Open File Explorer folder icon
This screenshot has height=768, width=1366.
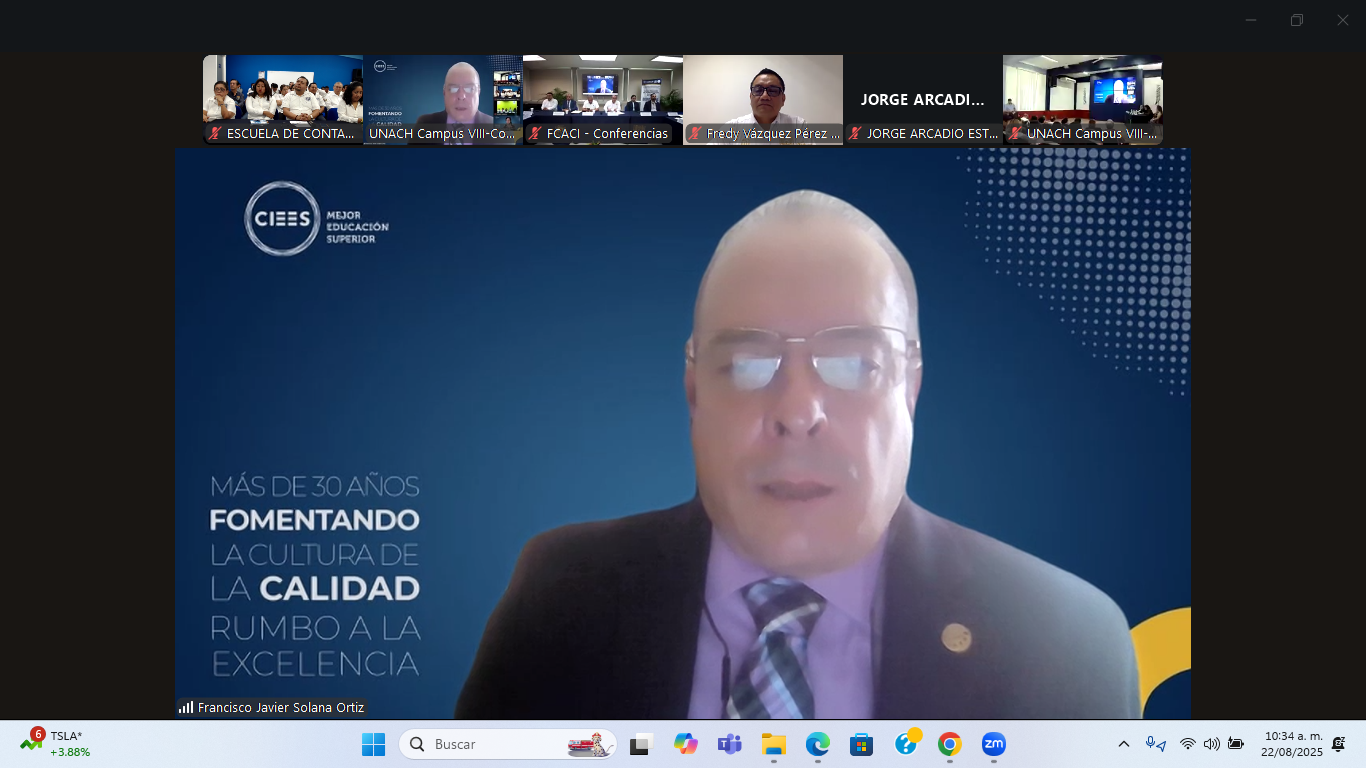click(773, 744)
